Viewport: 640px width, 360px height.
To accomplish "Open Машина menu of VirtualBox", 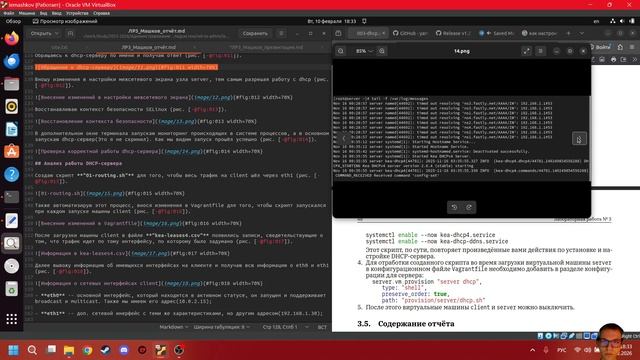I will (27, 13).
